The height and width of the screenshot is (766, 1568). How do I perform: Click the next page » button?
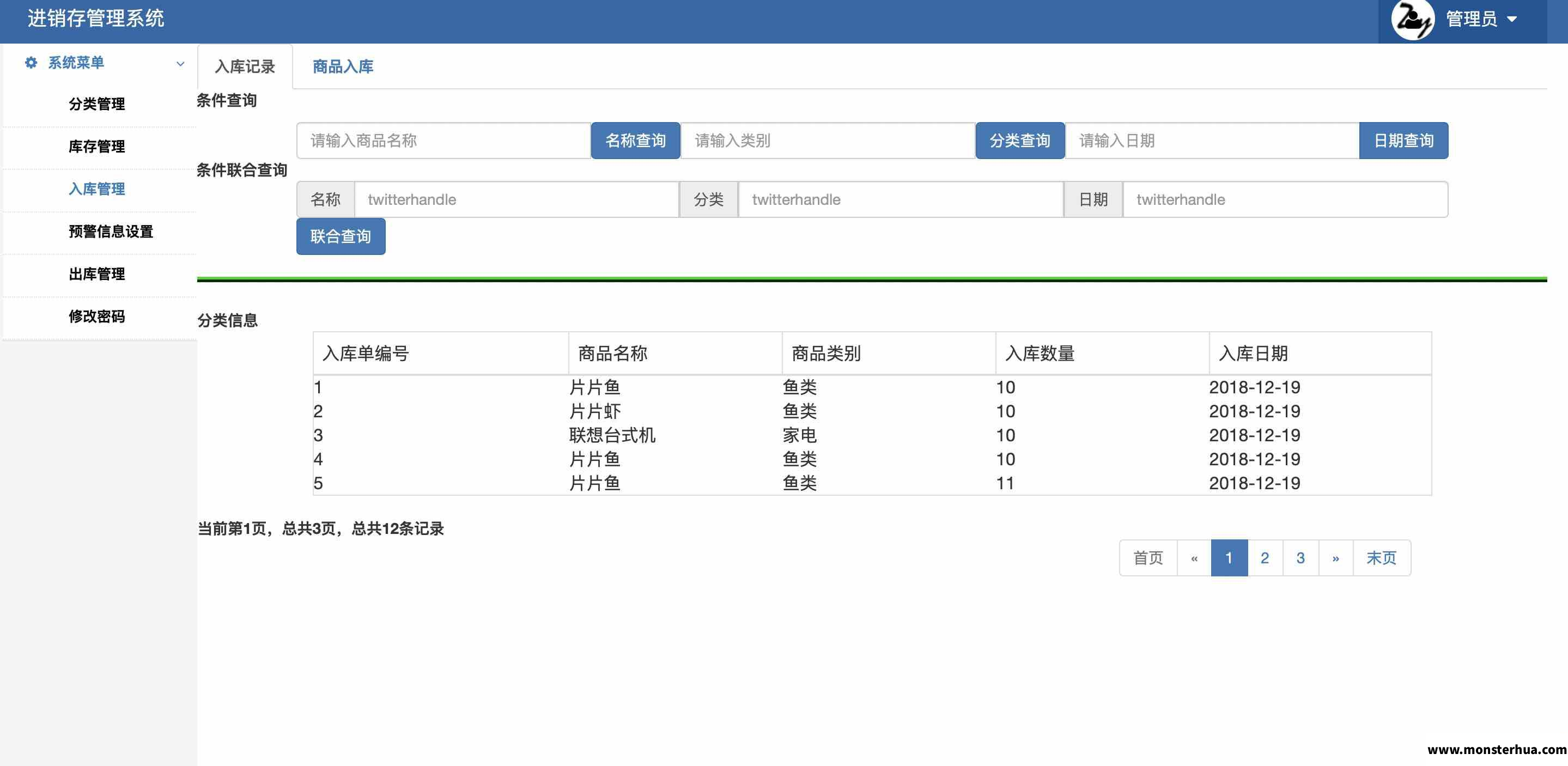1335,558
